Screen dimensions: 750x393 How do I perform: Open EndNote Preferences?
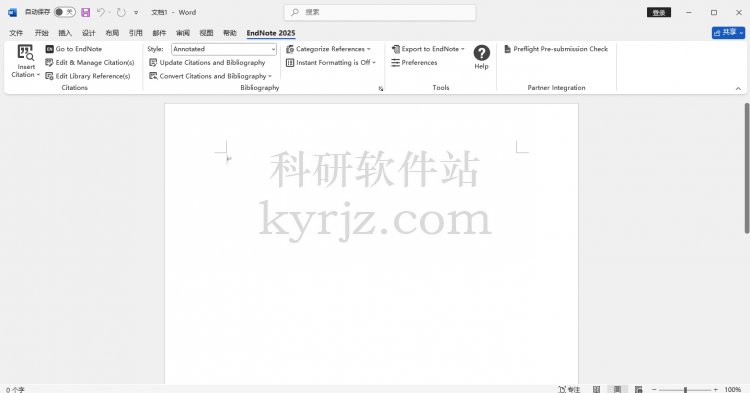[414, 63]
